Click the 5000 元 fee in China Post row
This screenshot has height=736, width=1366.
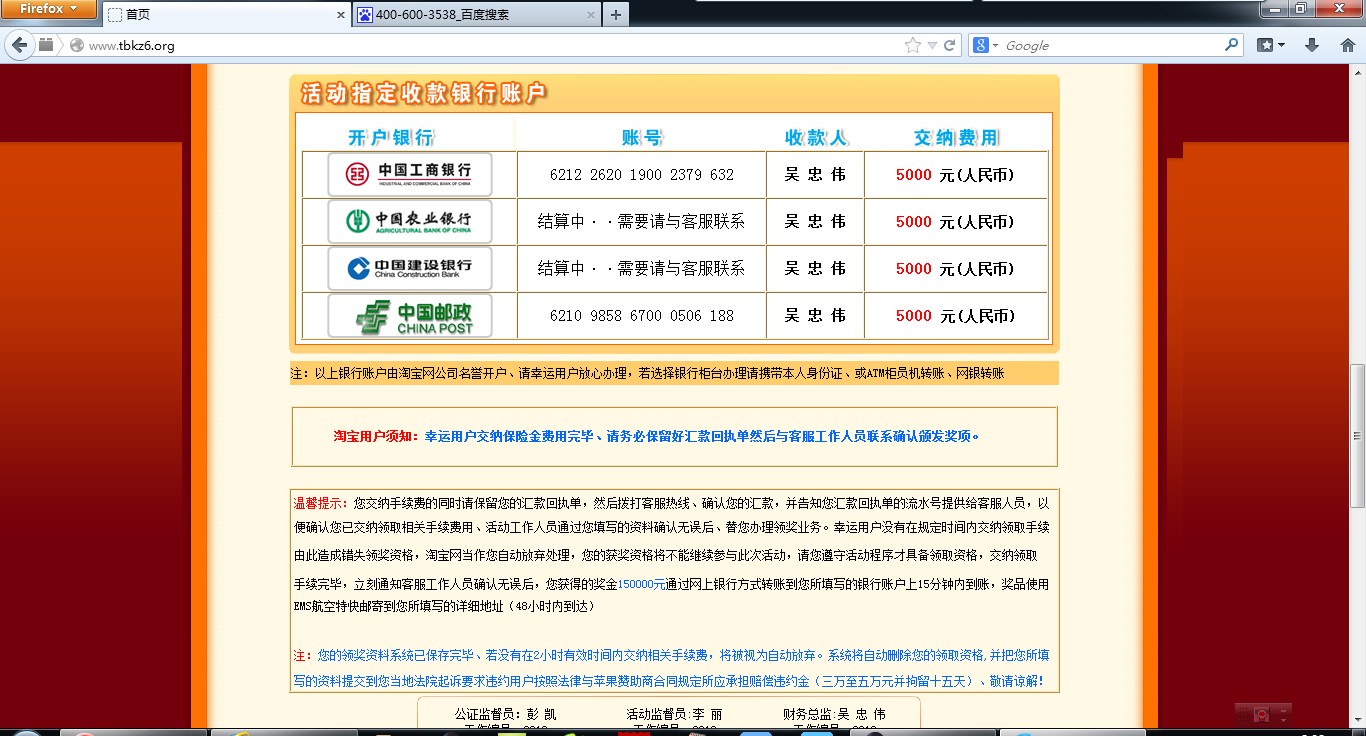pyautogui.click(x=955, y=316)
